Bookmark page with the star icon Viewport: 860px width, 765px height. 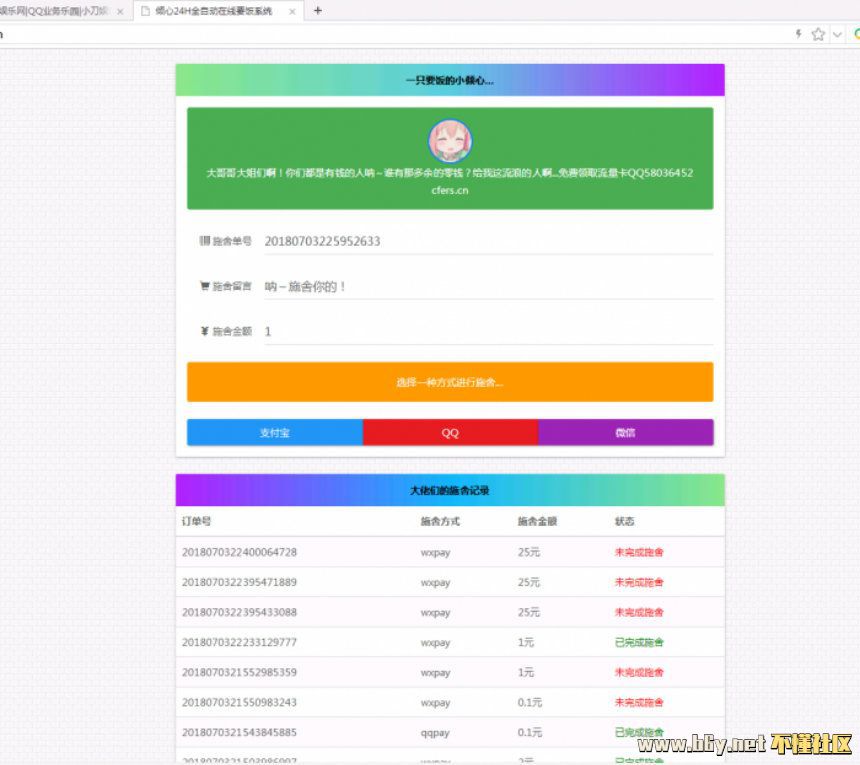pyautogui.click(x=818, y=34)
